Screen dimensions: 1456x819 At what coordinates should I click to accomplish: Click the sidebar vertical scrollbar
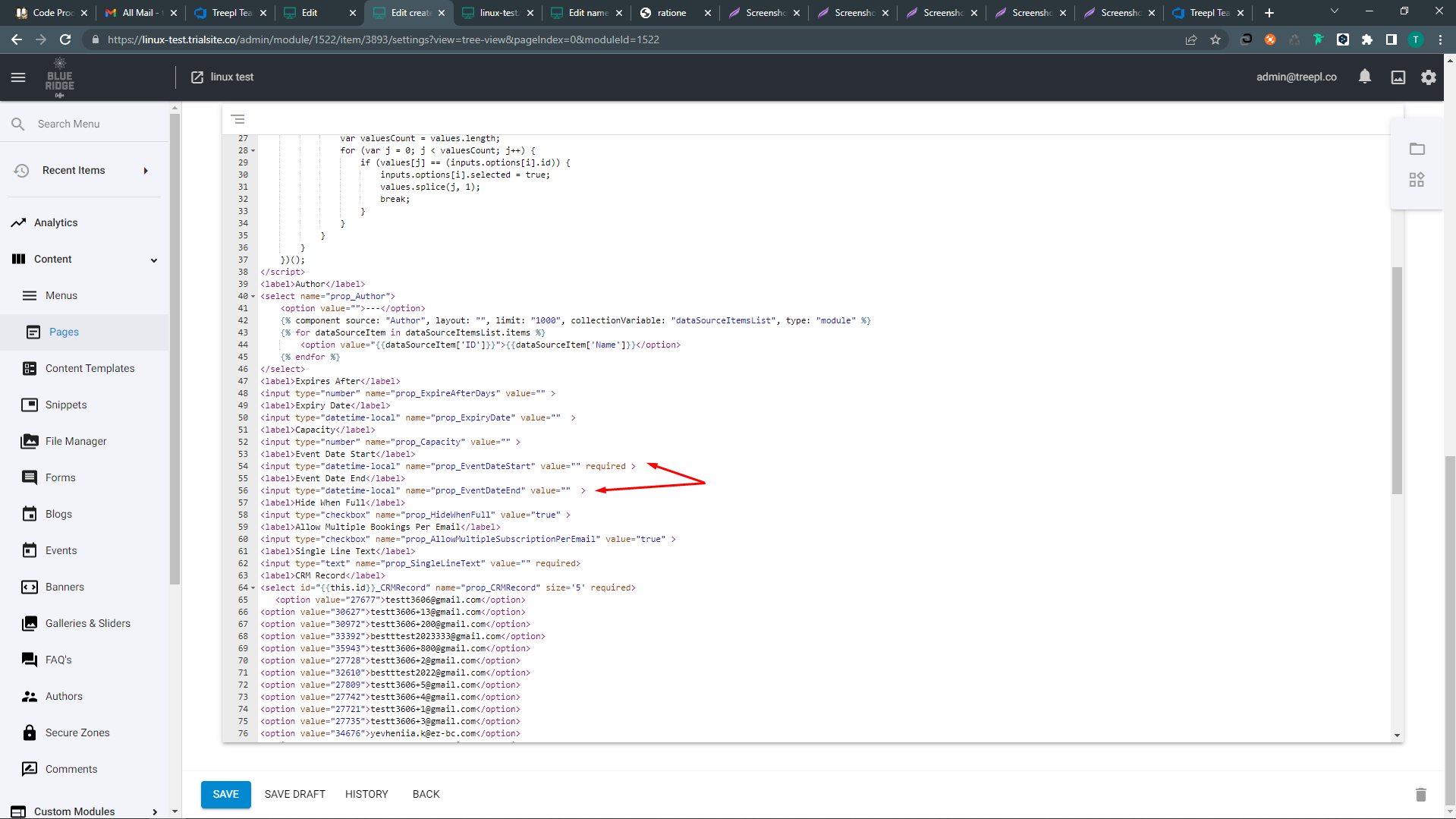click(175, 349)
